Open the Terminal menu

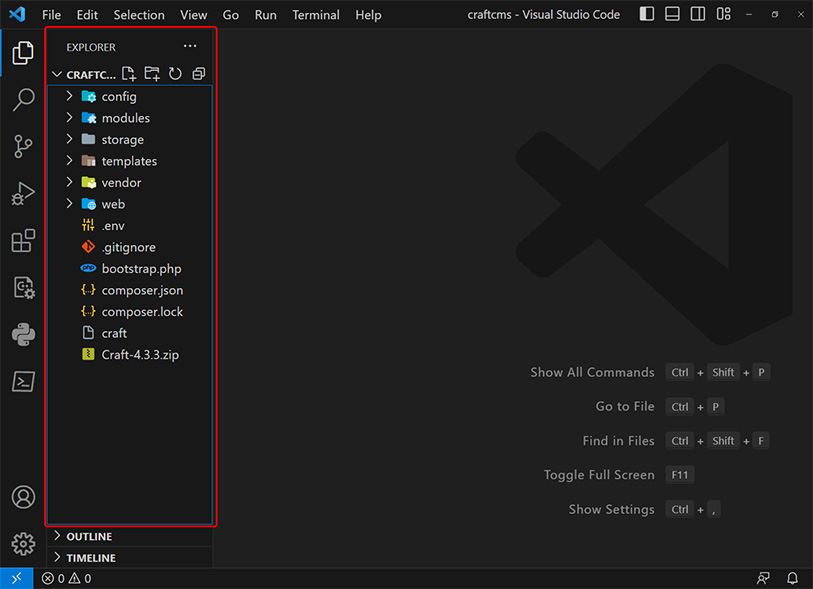[x=316, y=15]
